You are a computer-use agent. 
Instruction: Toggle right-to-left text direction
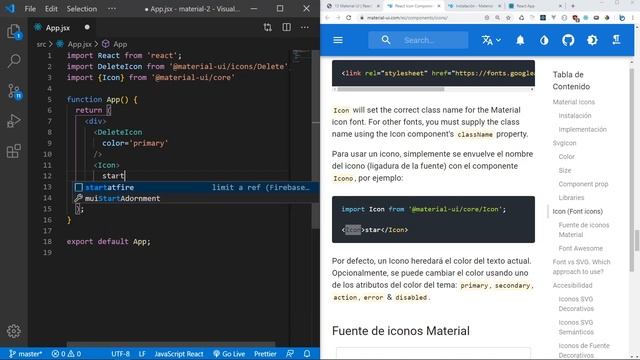[616, 40]
